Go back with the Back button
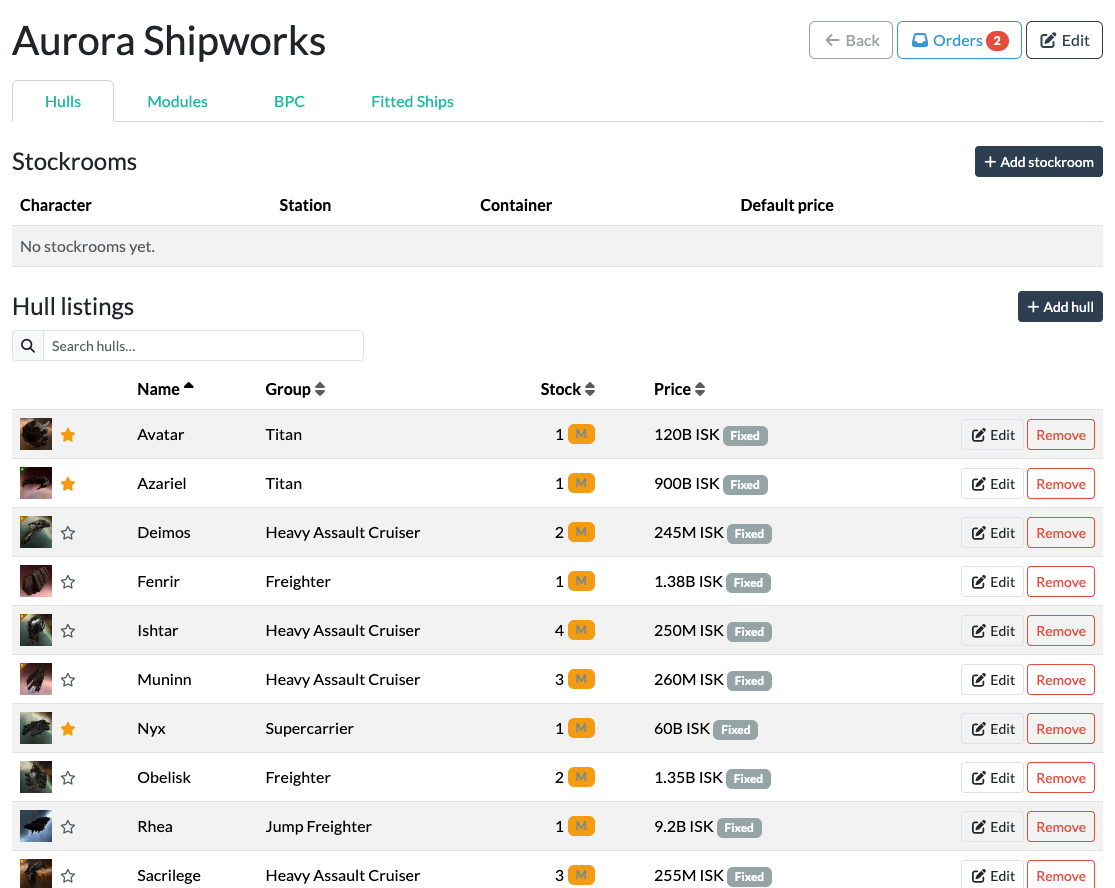 coord(850,41)
